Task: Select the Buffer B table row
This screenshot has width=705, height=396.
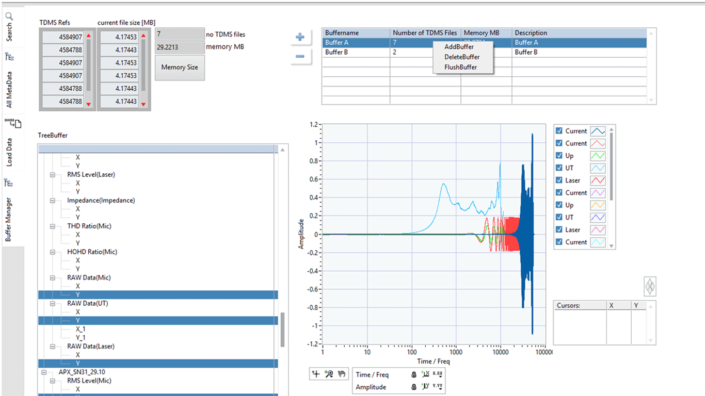Action: [484, 52]
